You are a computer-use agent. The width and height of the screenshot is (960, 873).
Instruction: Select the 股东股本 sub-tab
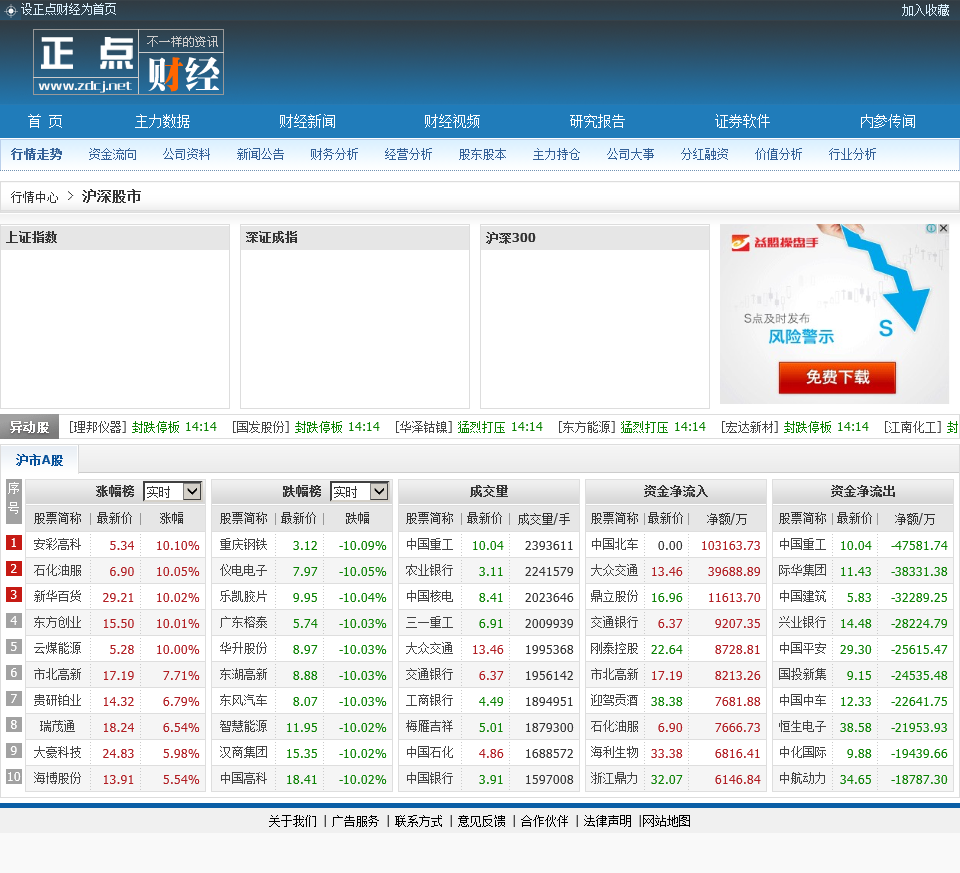pyautogui.click(x=482, y=154)
